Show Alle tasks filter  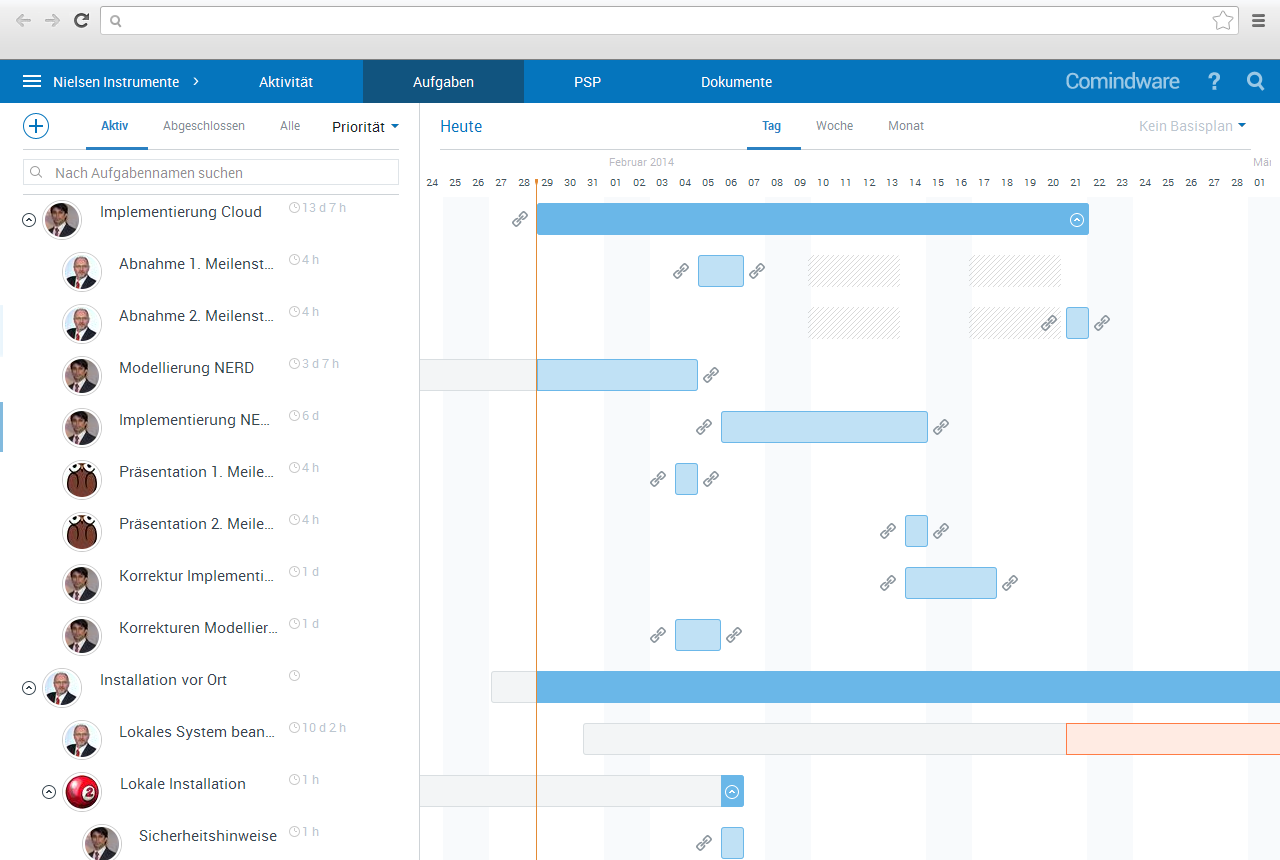click(x=290, y=126)
